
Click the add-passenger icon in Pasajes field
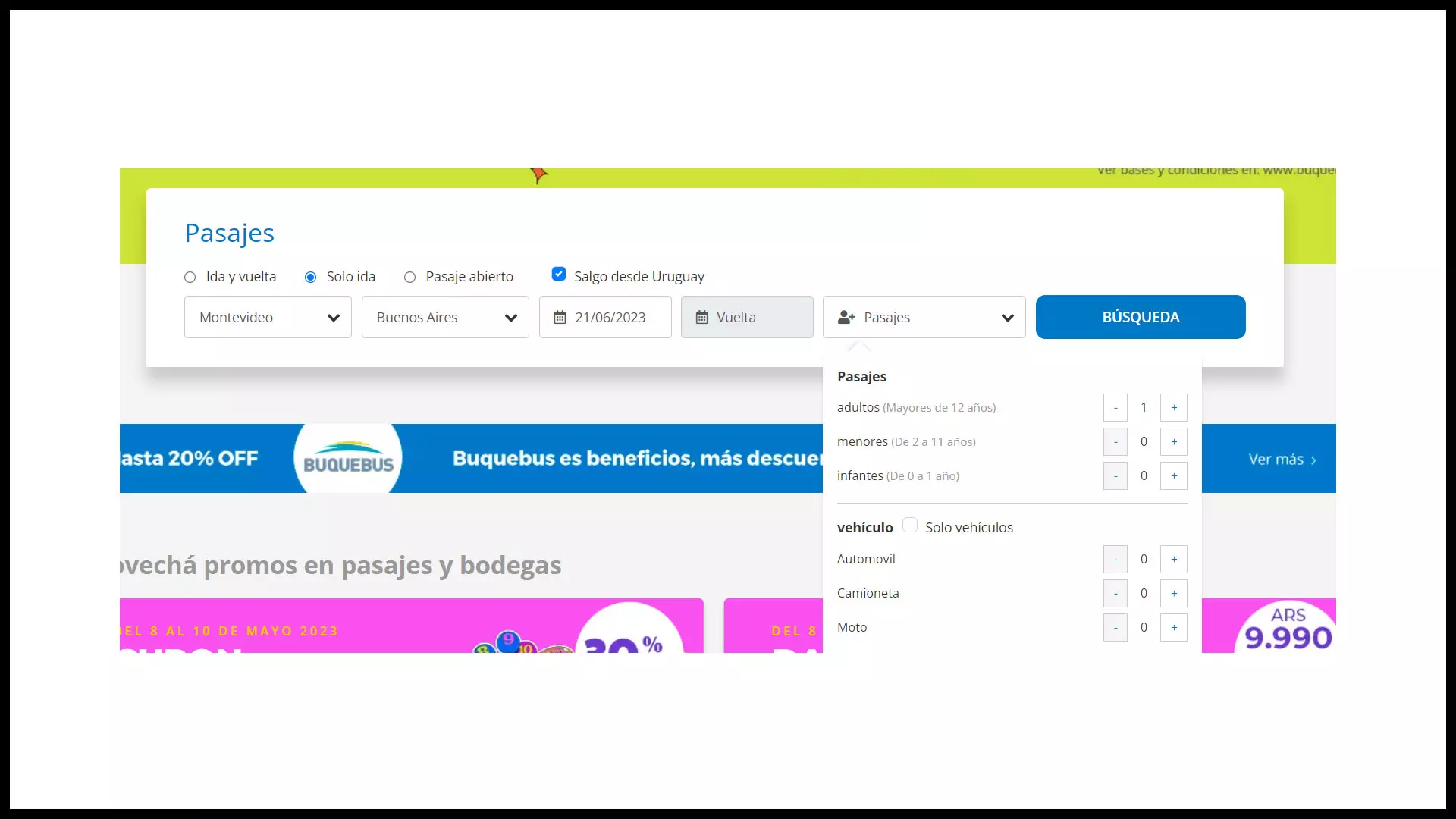point(846,318)
